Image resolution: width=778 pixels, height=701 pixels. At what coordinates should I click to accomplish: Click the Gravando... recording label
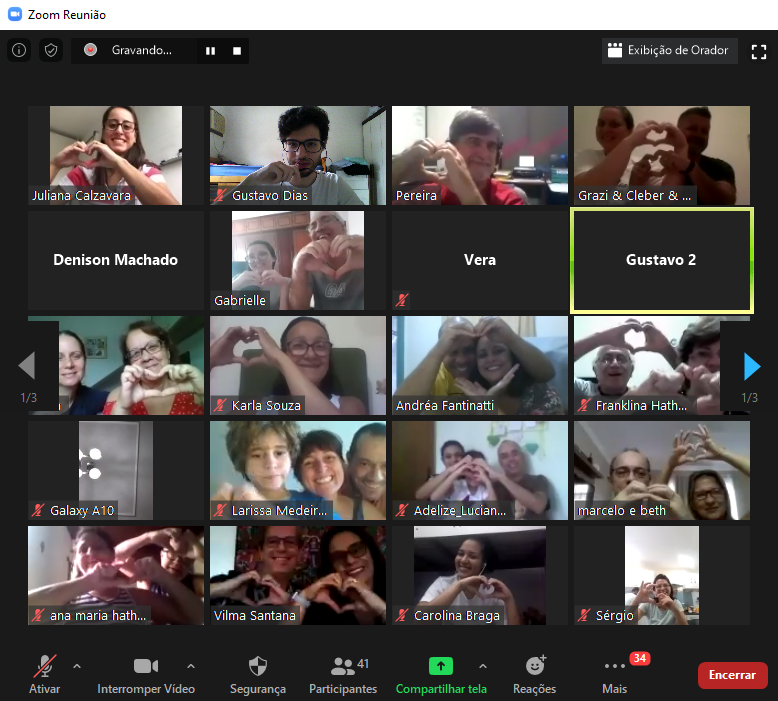141,50
